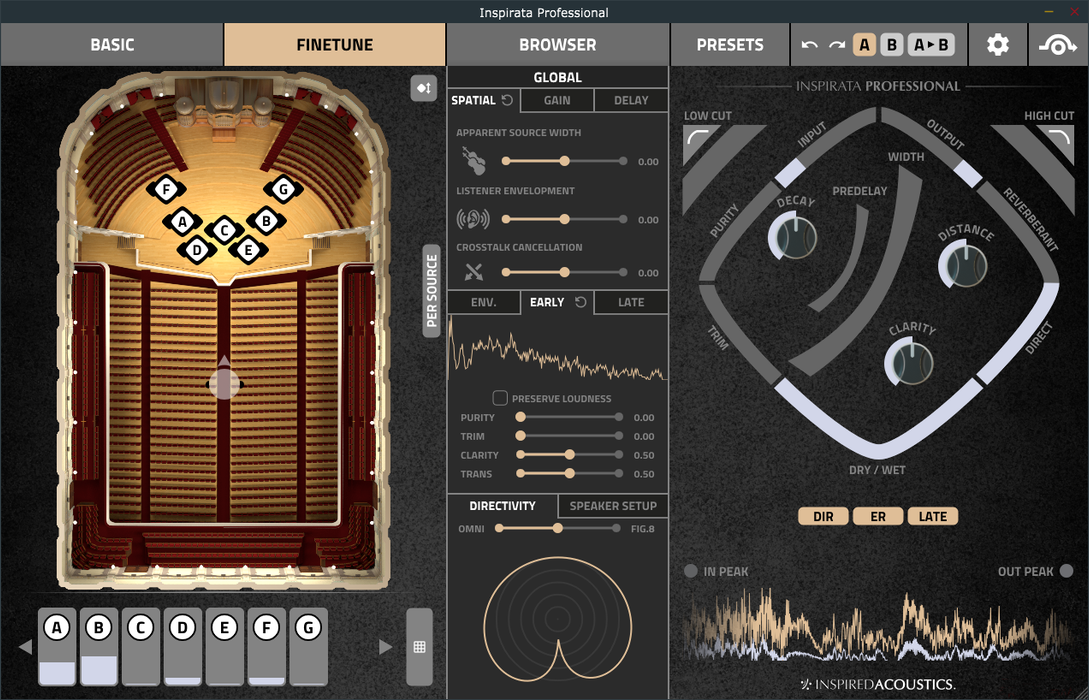Click the redo arrow icon
This screenshot has width=1089, height=700.
[837, 45]
